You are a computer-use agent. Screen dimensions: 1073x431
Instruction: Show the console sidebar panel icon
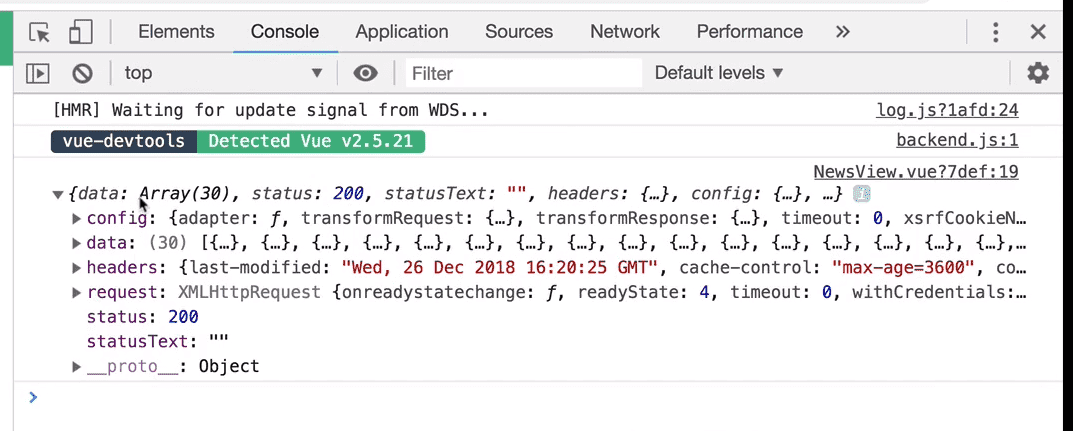coord(38,73)
